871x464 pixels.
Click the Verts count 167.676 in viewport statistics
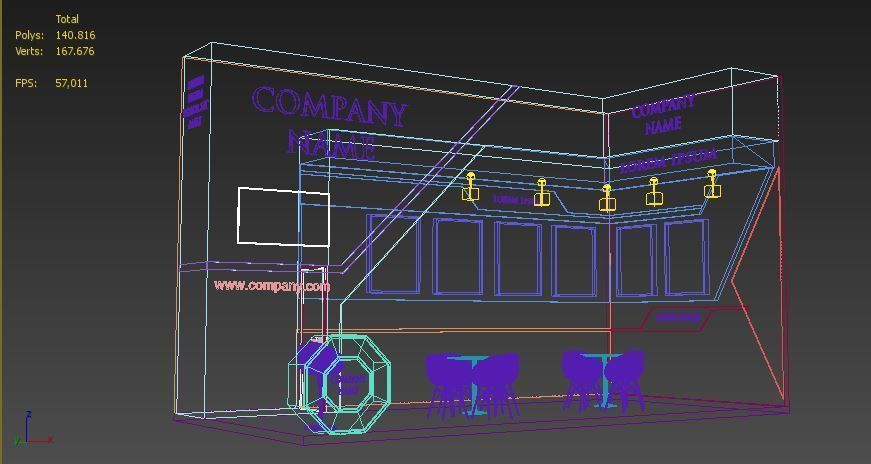(75, 51)
